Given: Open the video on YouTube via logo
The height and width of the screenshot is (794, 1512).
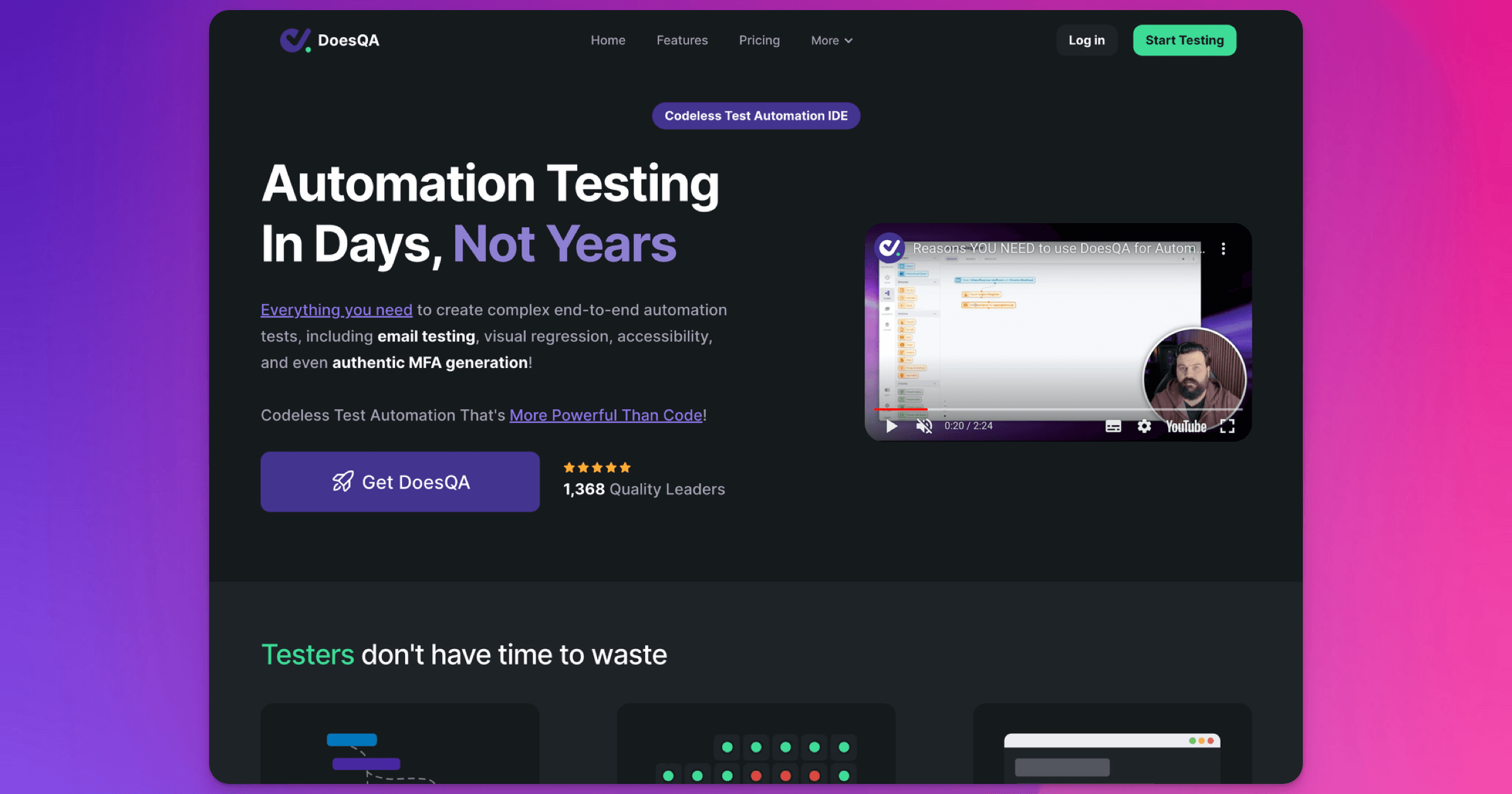Looking at the screenshot, I should (1186, 427).
